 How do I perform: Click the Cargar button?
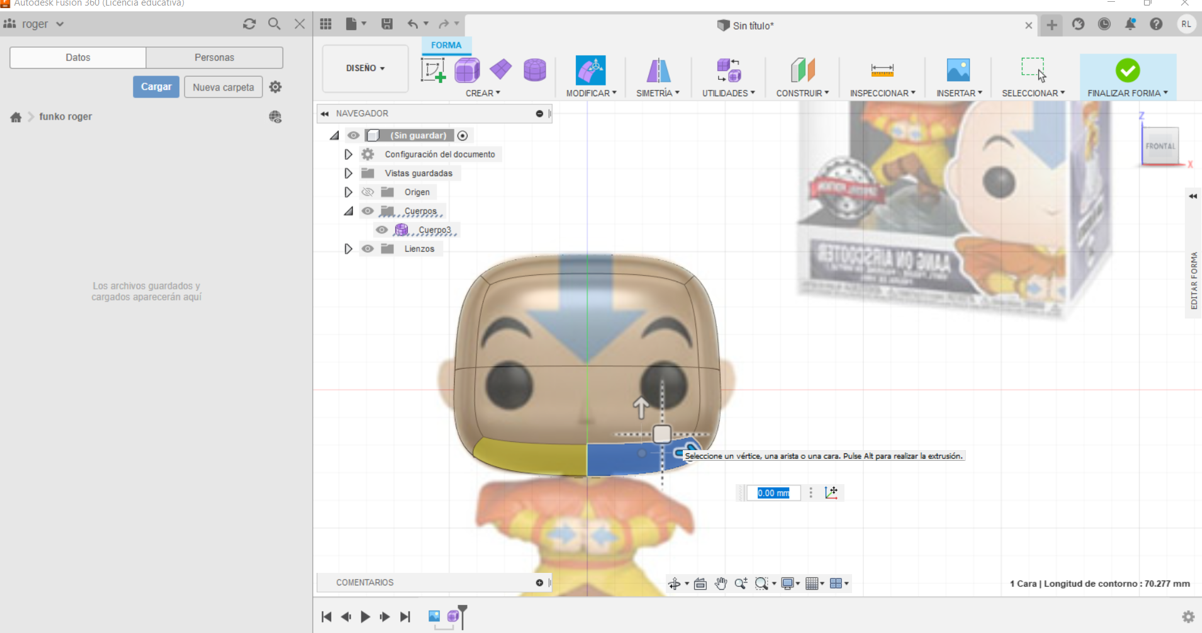click(x=156, y=87)
